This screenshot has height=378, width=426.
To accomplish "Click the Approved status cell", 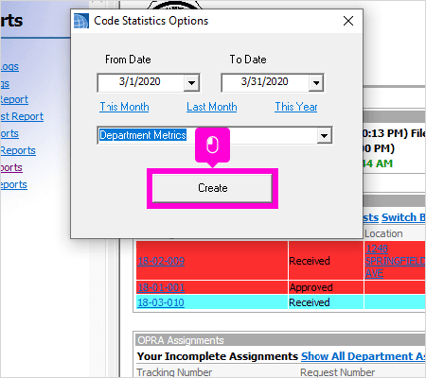I will coord(311,287).
